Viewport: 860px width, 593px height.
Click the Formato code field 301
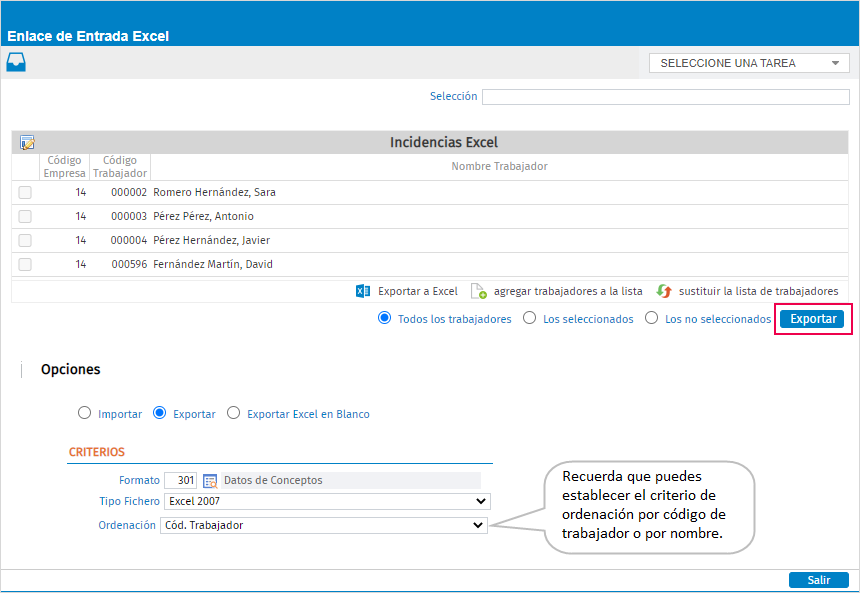pos(180,481)
